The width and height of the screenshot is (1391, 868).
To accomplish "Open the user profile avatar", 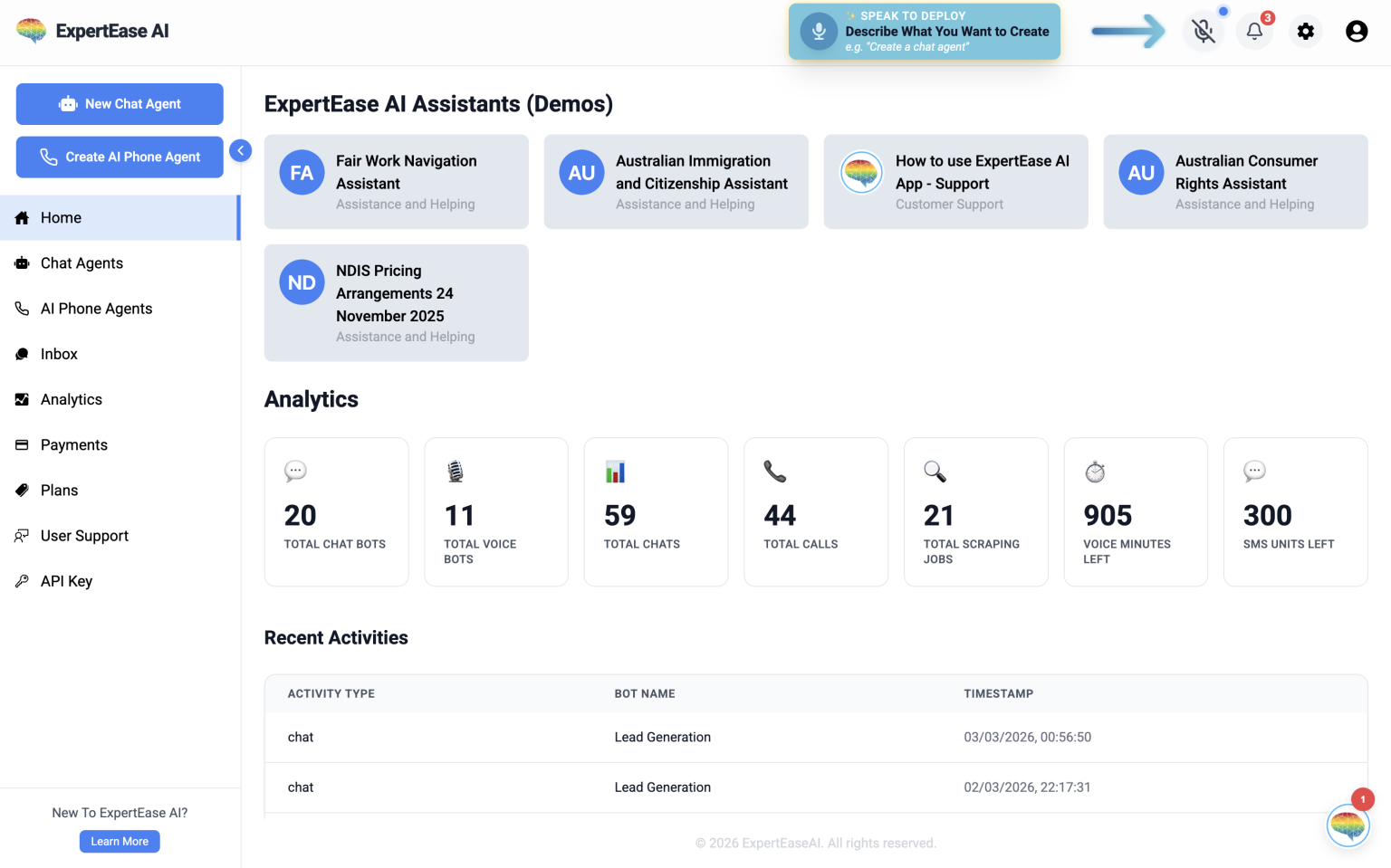I will [1356, 32].
